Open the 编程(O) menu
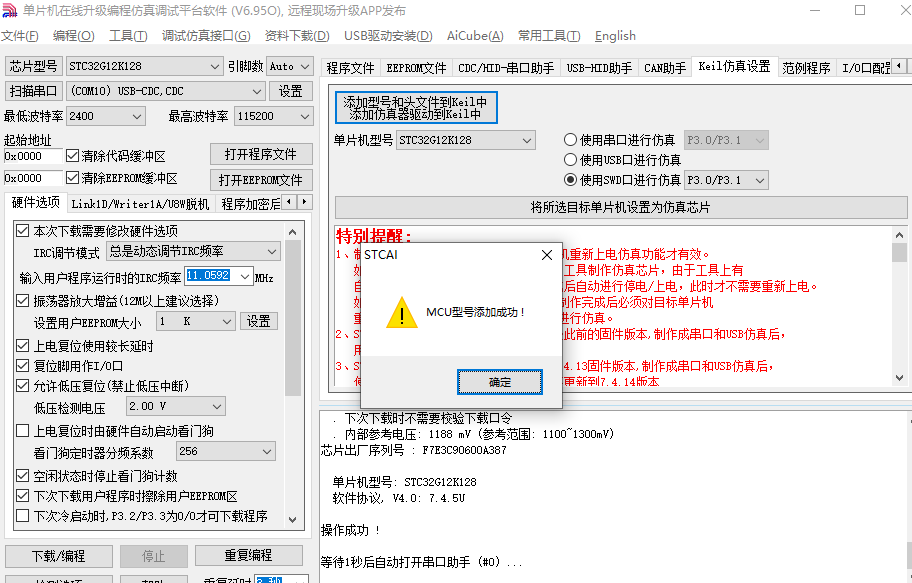 coord(73,36)
